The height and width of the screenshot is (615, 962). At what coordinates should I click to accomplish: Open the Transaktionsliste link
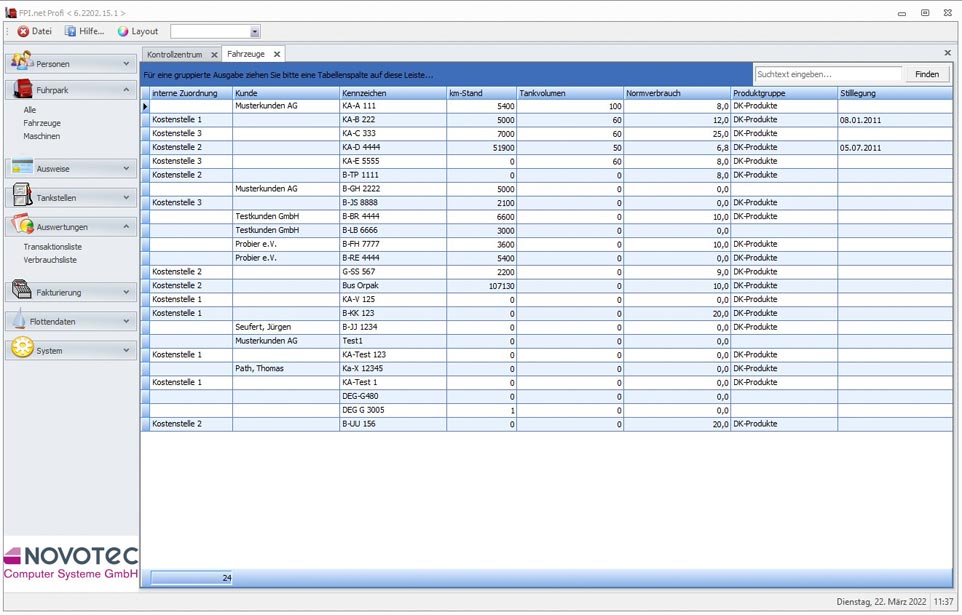(53, 247)
